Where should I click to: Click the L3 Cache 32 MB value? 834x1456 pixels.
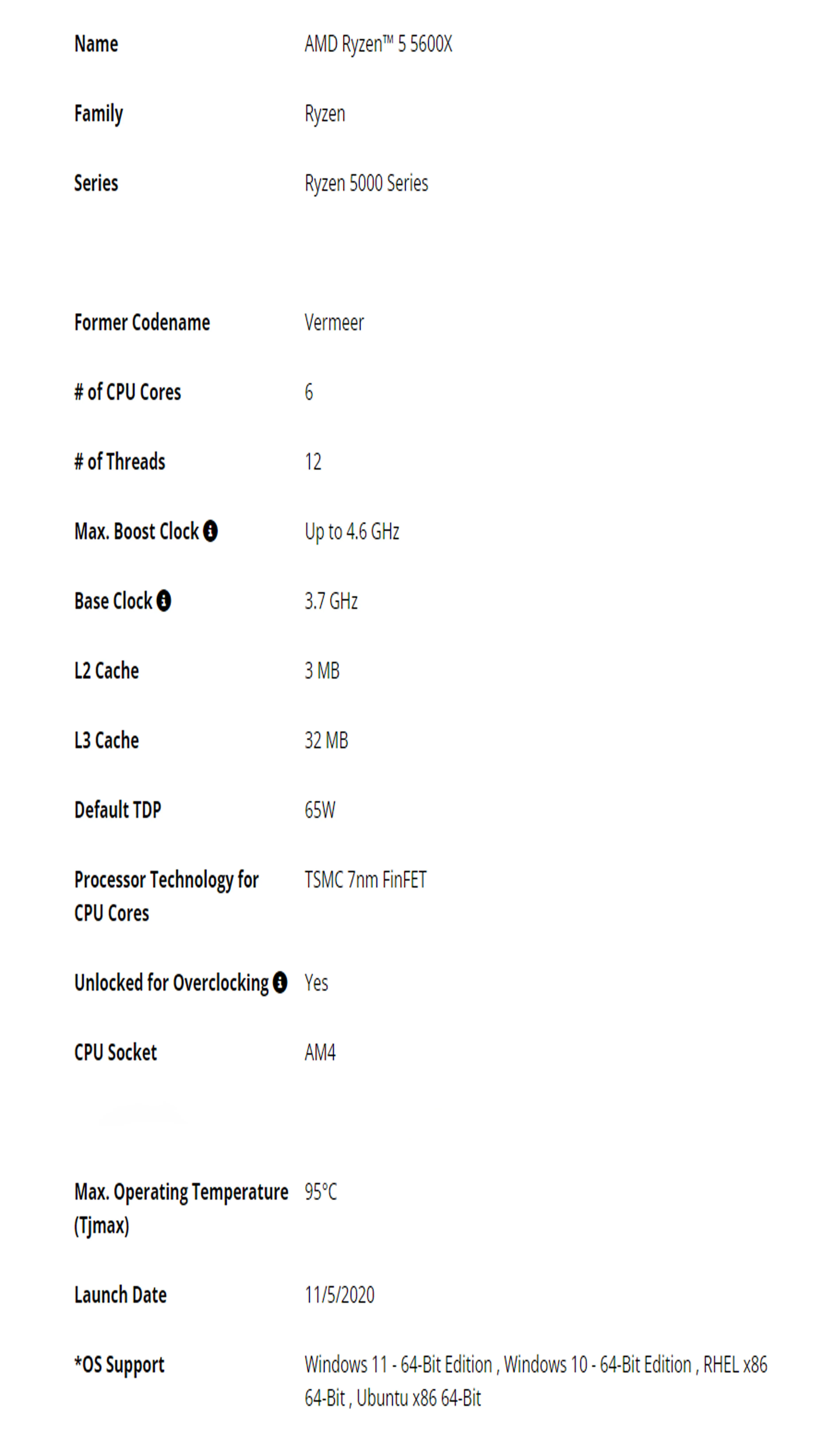pos(326,740)
